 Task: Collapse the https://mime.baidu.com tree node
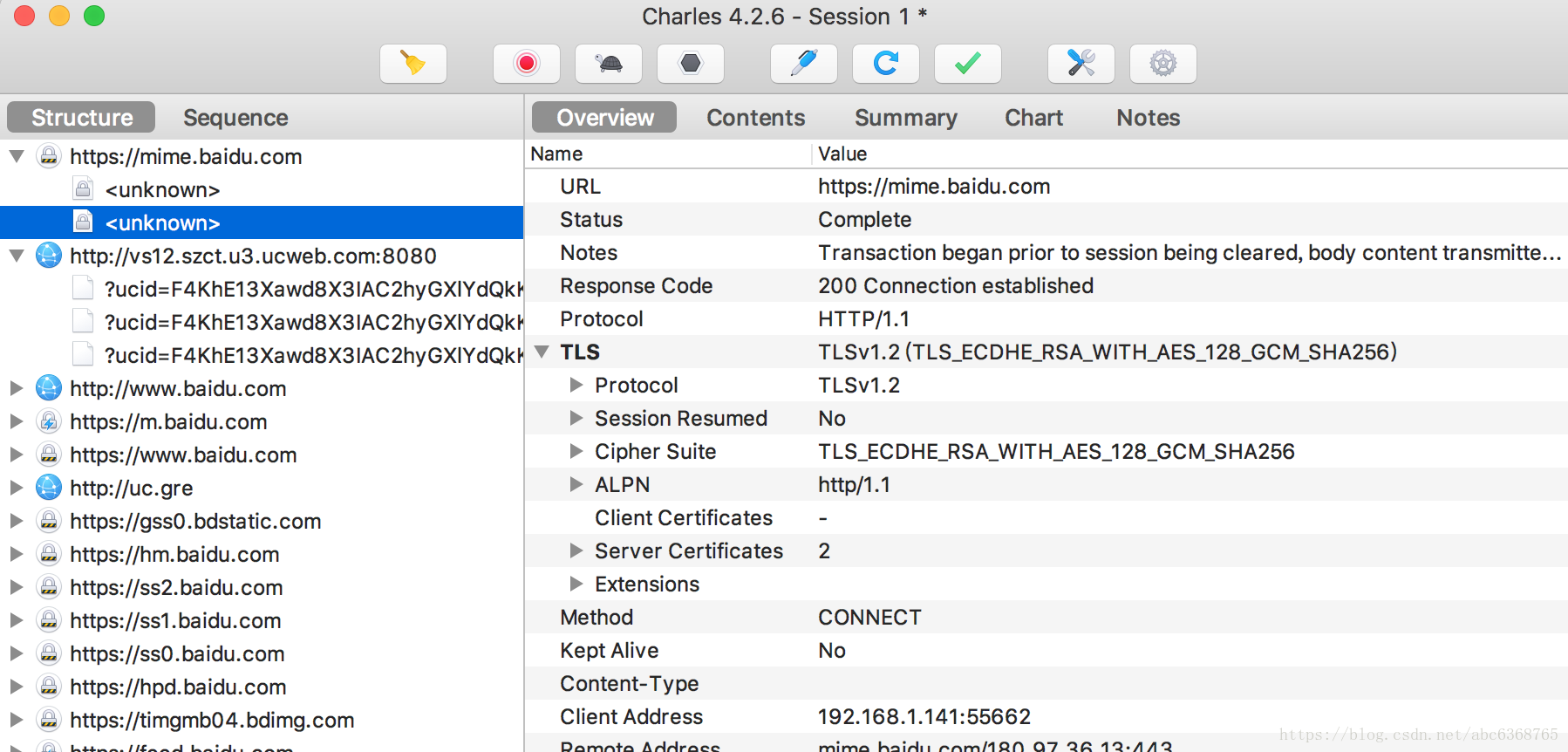point(17,156)
